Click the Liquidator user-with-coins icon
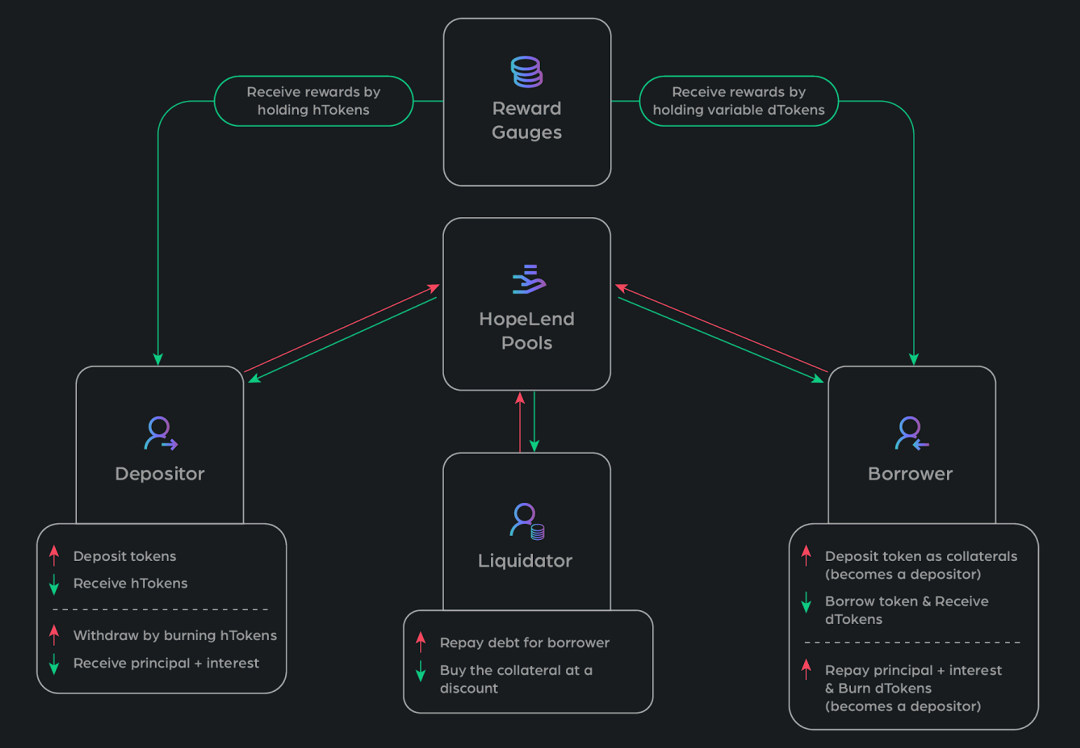Image resolution: width=1080 pixels, height=748 pixels. [x=527, y=521]
